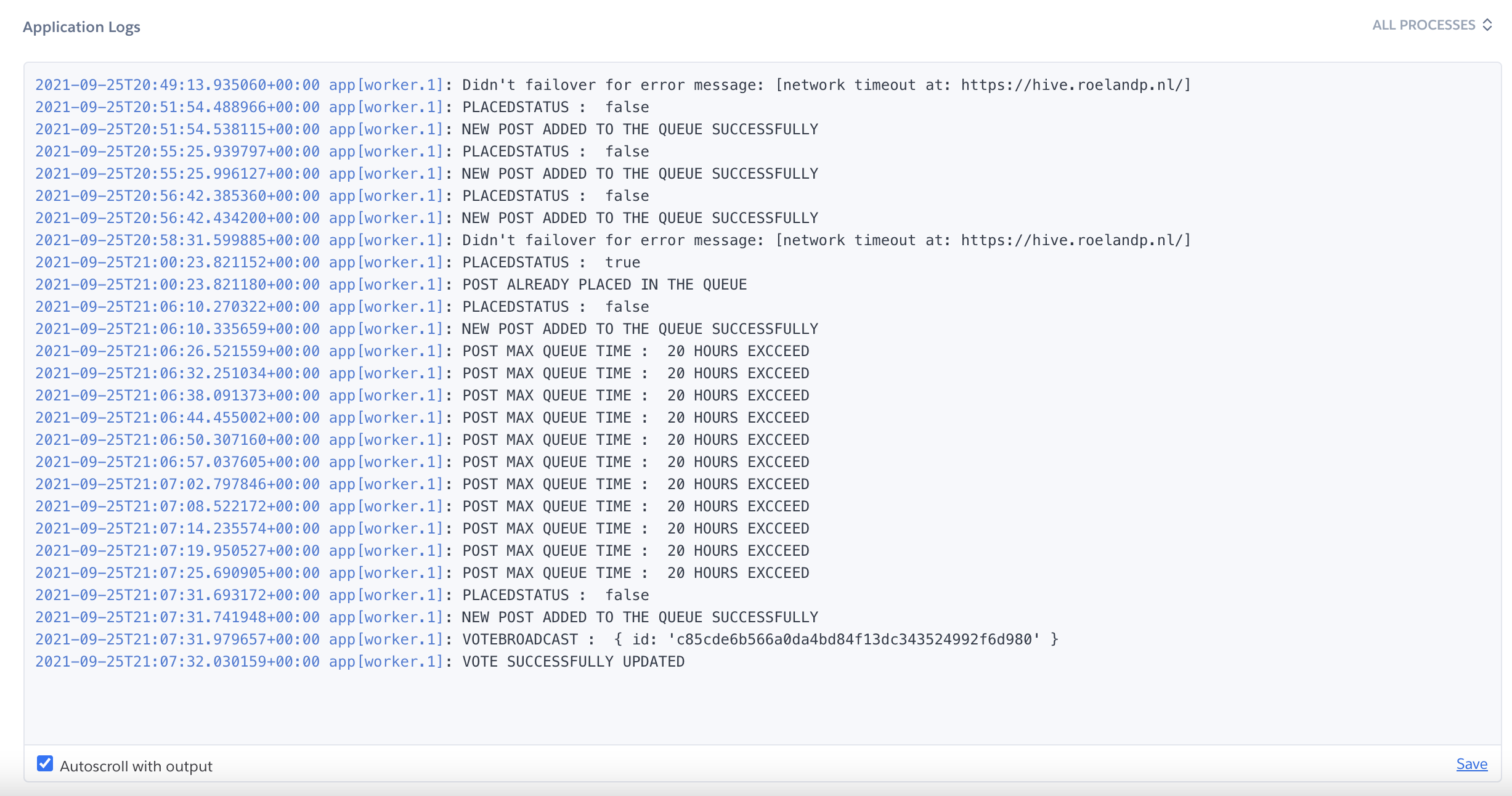Click the Application Logs heading
Screen dimensions: 1512x796
pyautogui.click(x=81, y=27)
